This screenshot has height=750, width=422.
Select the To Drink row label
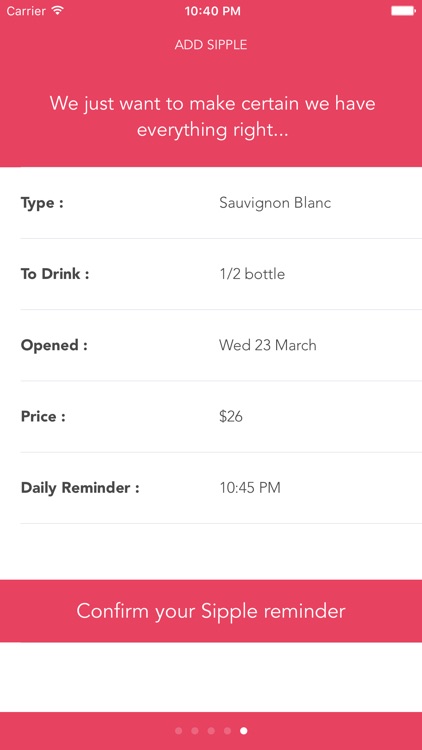[55, 274]
